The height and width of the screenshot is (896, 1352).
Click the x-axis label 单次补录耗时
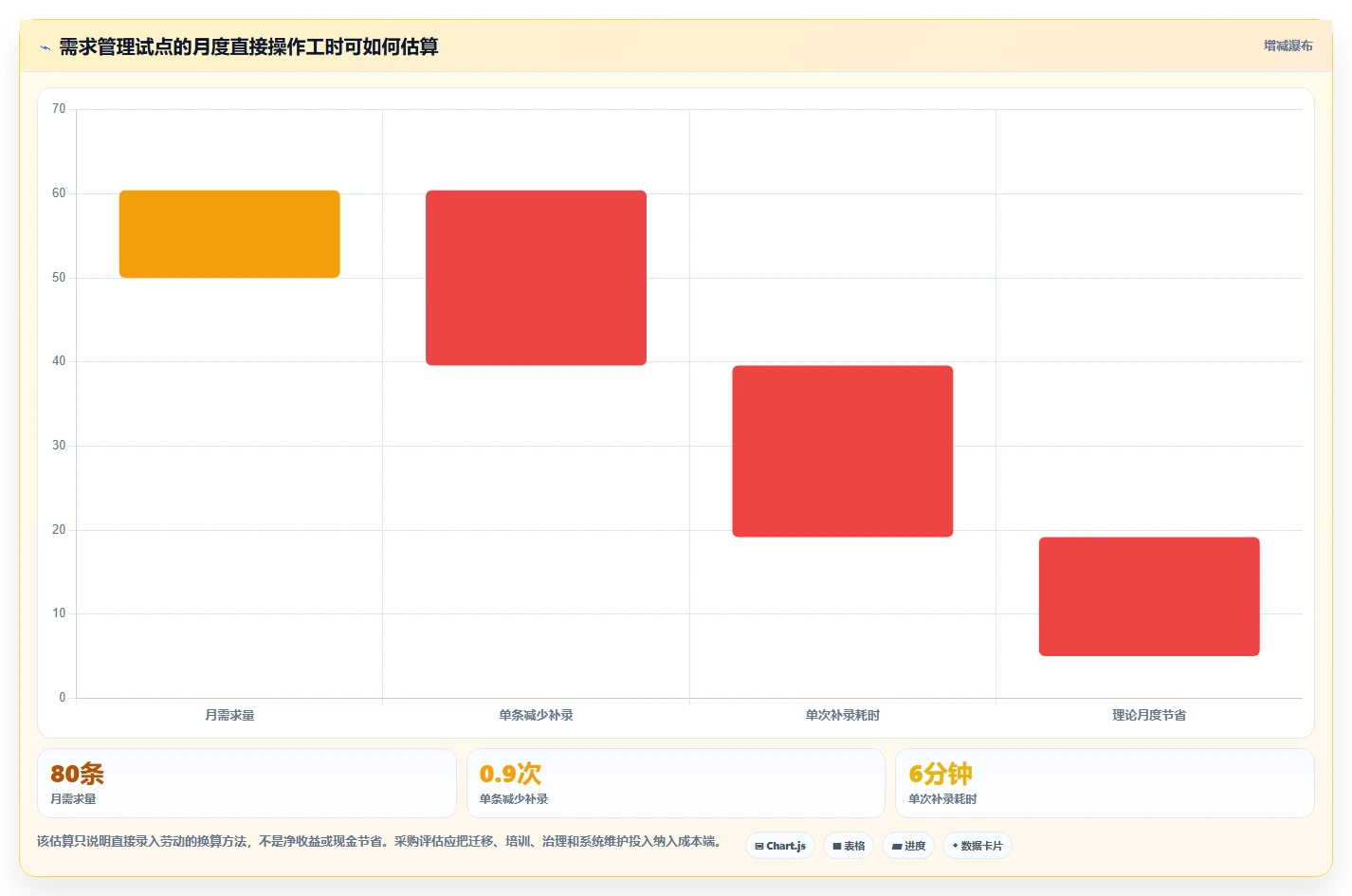pyautogui.click(x=843, y=715)
